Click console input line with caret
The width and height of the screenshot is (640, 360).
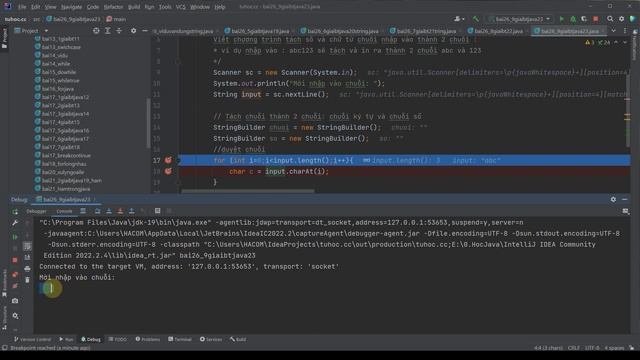[x=332, y=289]
